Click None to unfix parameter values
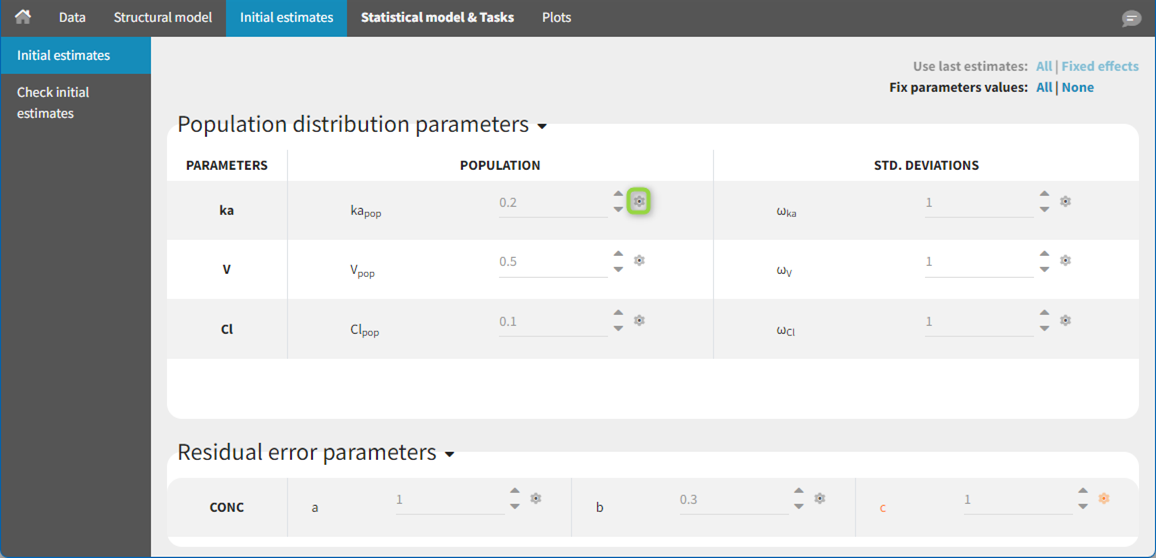 point(1077,87)
